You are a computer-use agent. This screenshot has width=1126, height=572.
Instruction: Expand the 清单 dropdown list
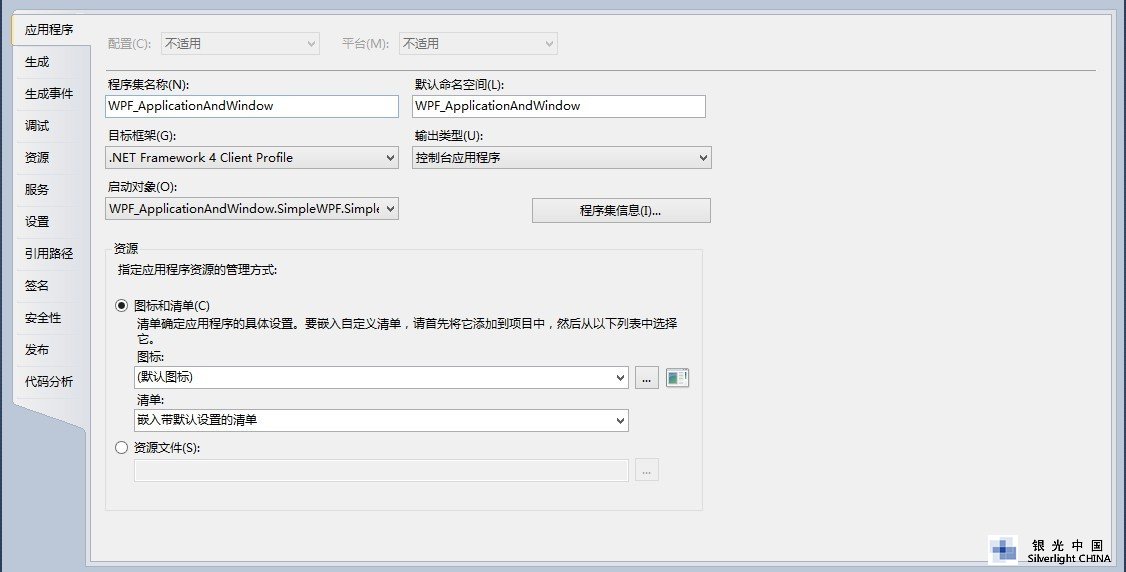coord(381,421)
